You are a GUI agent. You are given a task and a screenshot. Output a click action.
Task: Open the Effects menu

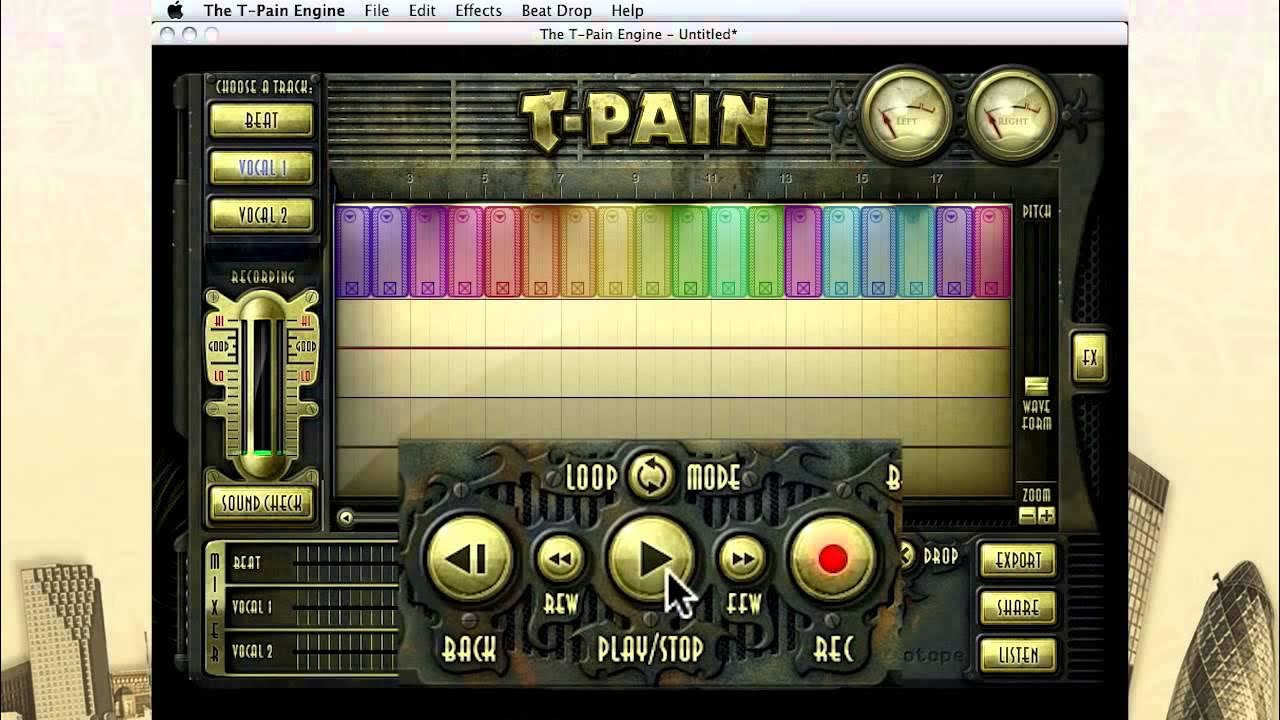478,10
